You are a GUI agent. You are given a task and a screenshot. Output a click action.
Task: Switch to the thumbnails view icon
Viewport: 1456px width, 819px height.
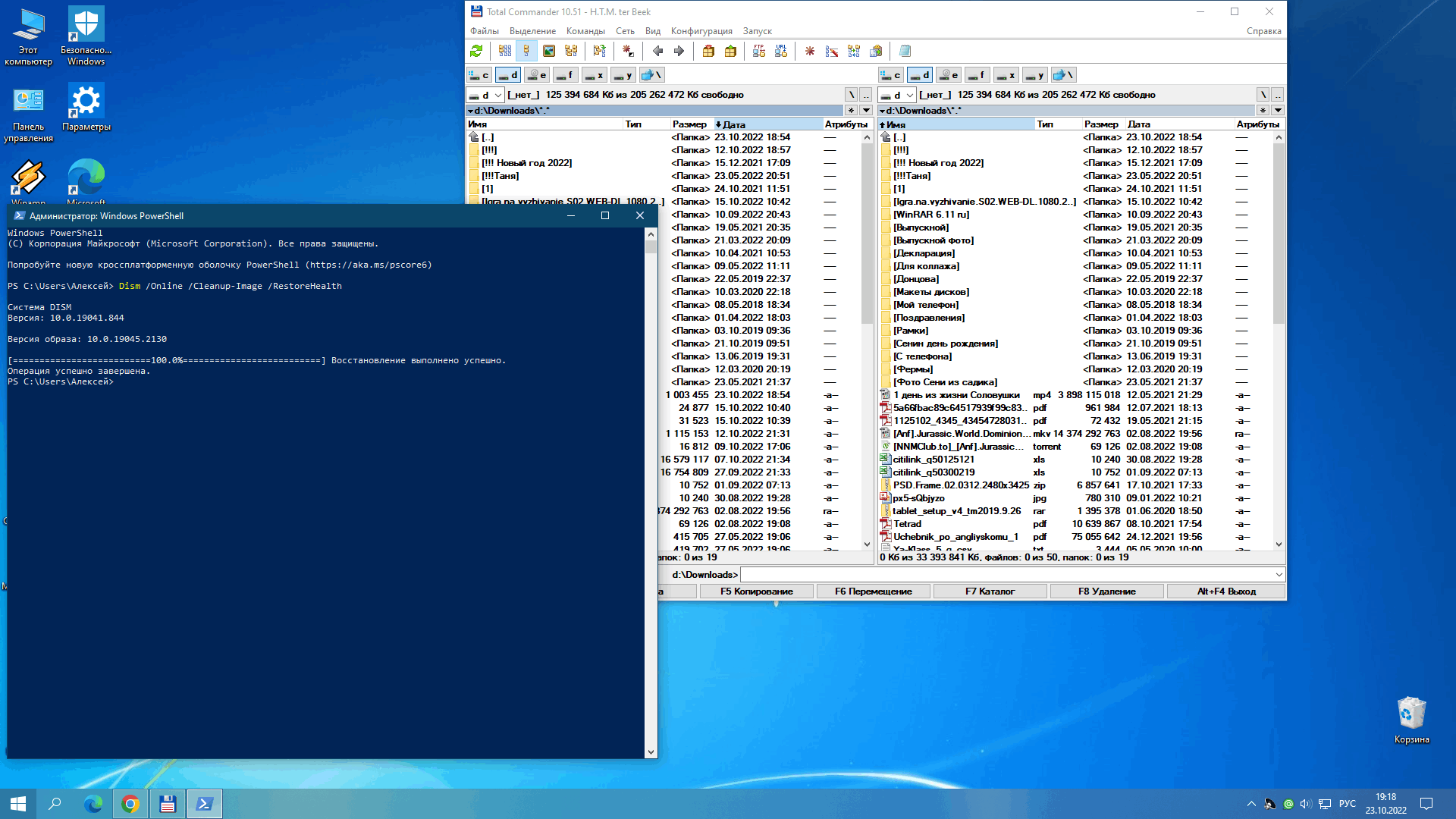tap(549, 51)
